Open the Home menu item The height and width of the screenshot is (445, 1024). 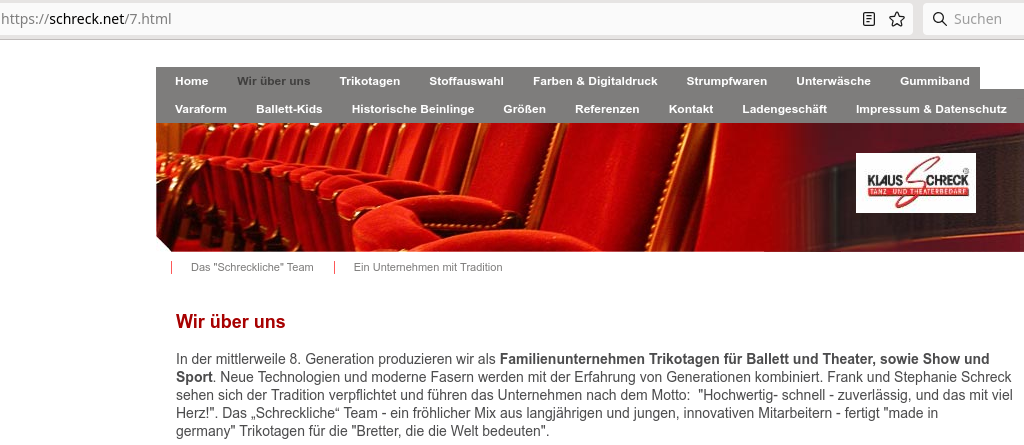(191, 81)
